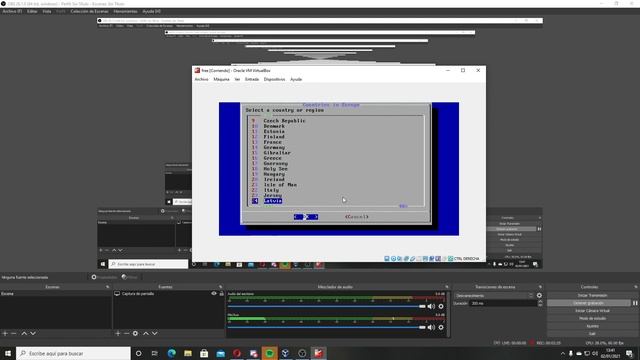Mute the Mic/Aux speaker icon

431,327
